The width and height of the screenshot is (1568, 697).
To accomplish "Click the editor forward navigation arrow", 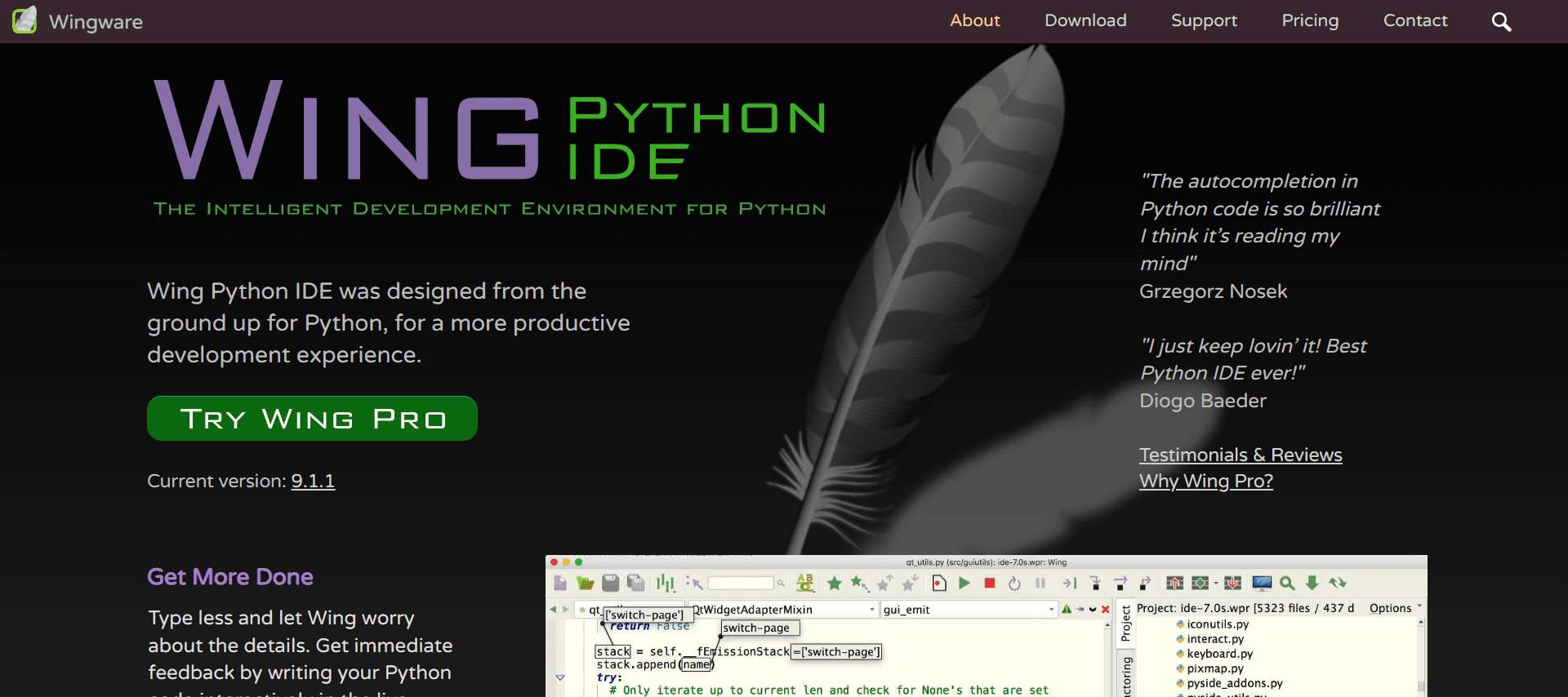I will 565,610.
